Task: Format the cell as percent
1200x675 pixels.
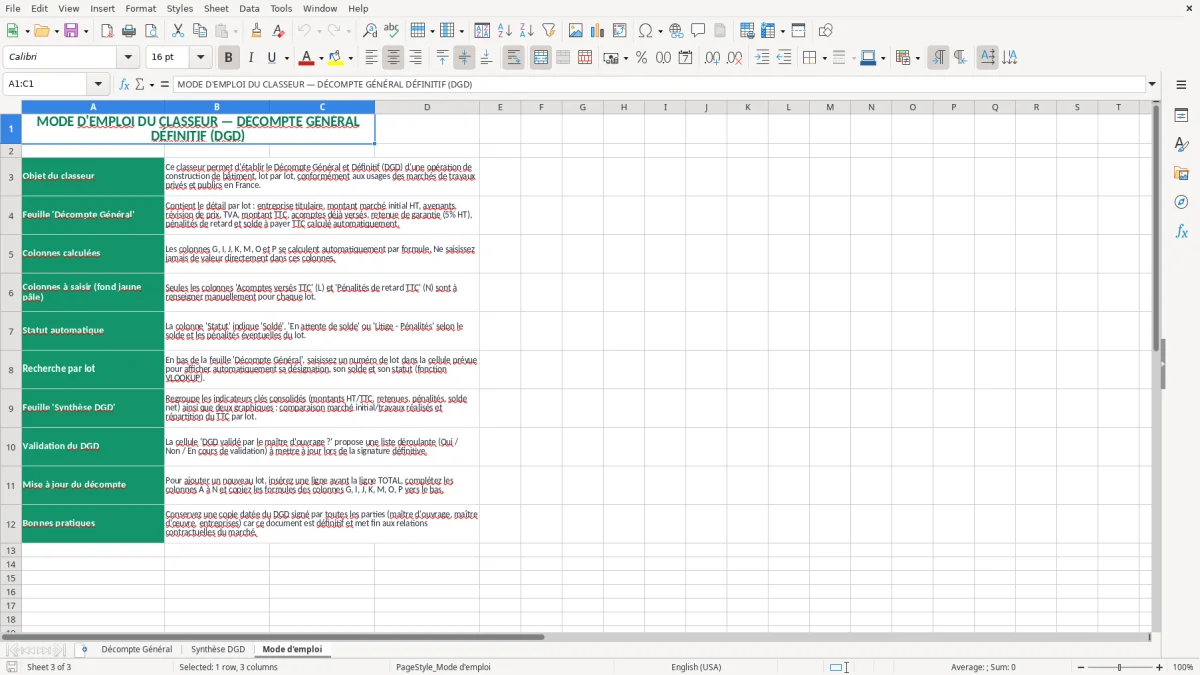Action: [x=641, y=58]
